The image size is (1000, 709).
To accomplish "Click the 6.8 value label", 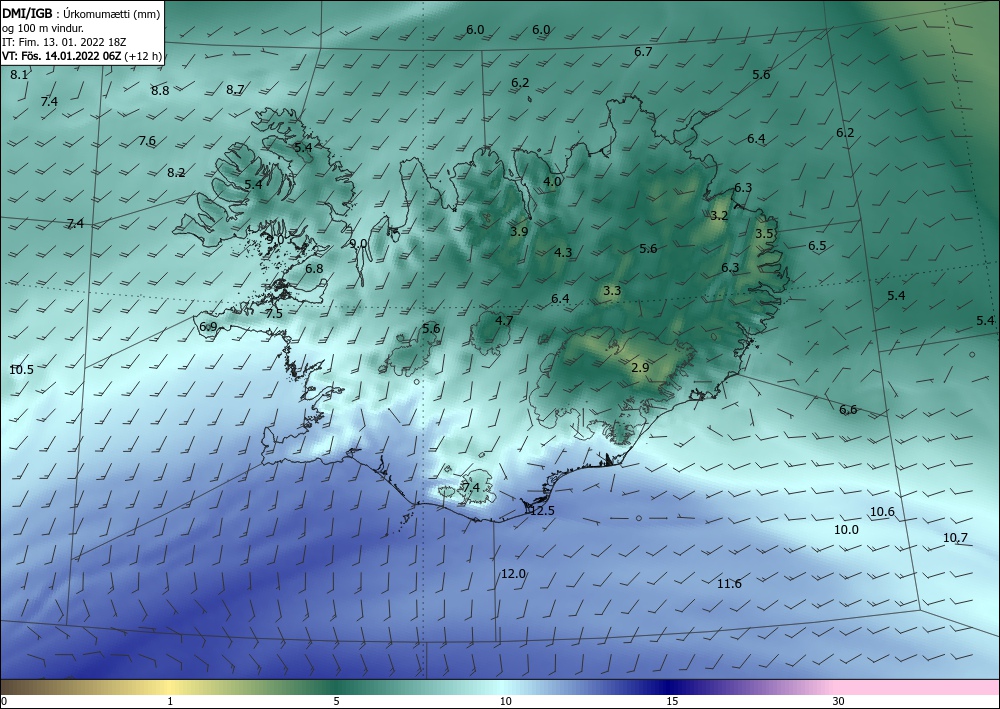I will pyautogui.click(x=314, y=269).
